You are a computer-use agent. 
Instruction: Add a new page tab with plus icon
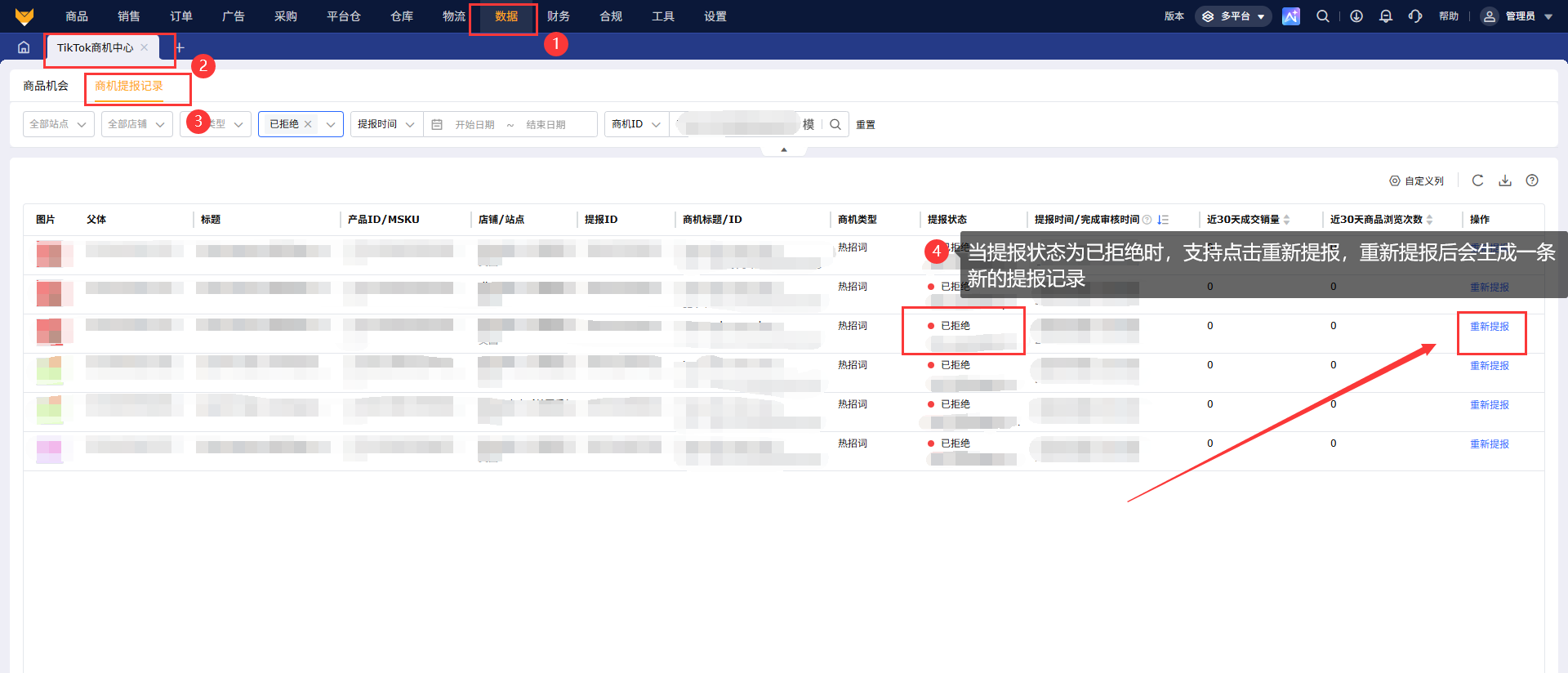tap(180, 47)
